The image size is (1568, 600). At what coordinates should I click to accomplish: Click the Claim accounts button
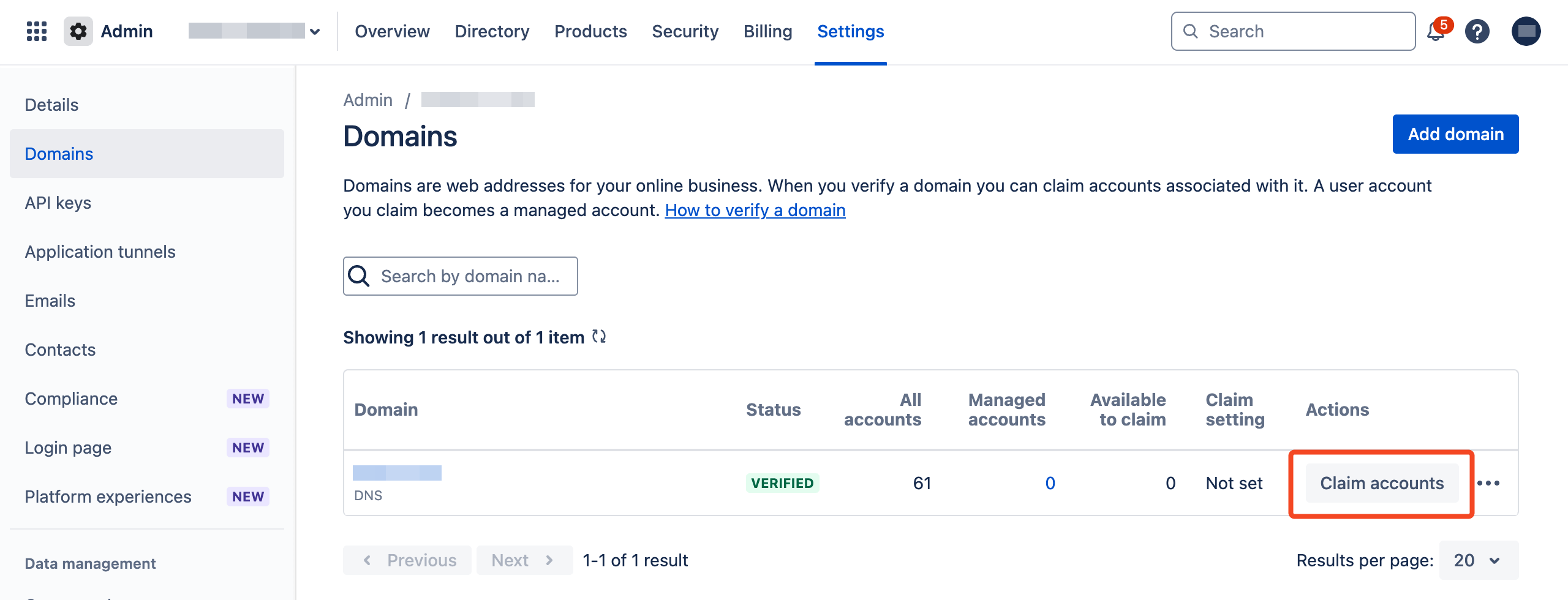click(x=1382, y=483)
